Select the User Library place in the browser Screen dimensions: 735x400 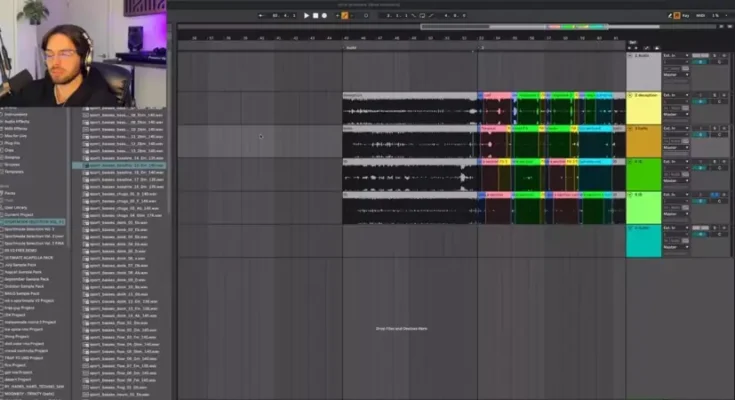[x=20, y=207]
